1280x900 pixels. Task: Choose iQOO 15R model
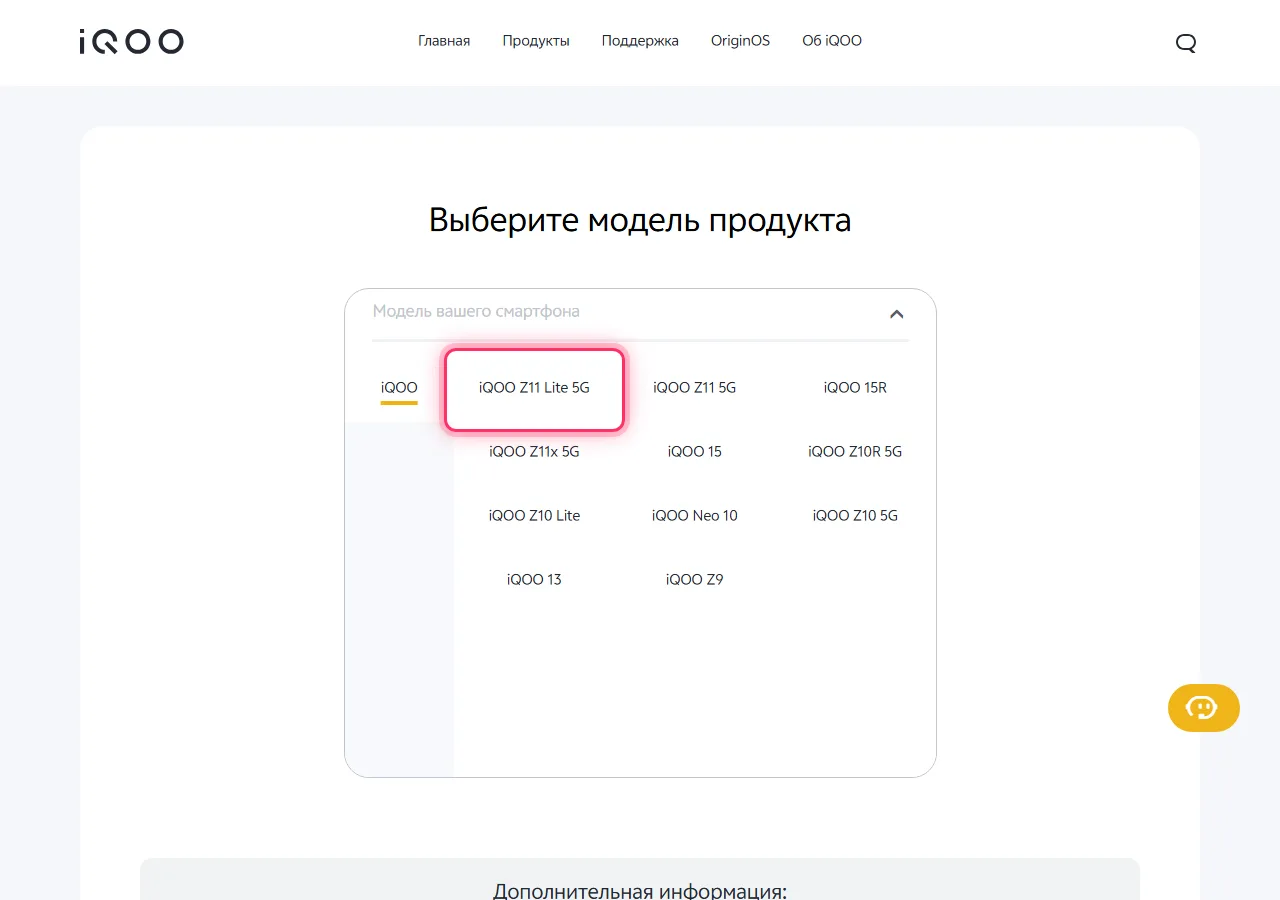point(855,388)
